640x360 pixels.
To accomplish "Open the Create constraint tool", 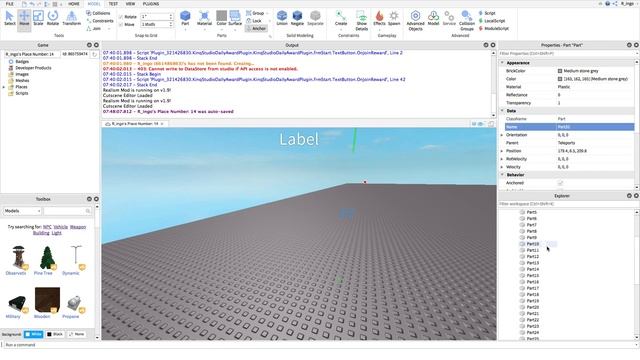I will click(341, 19).
